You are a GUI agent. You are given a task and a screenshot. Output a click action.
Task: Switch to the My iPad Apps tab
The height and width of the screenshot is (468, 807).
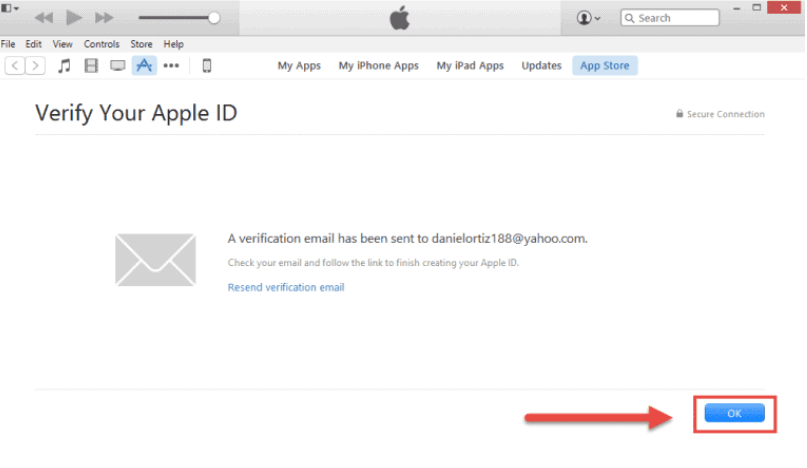(x=470, y=66)
